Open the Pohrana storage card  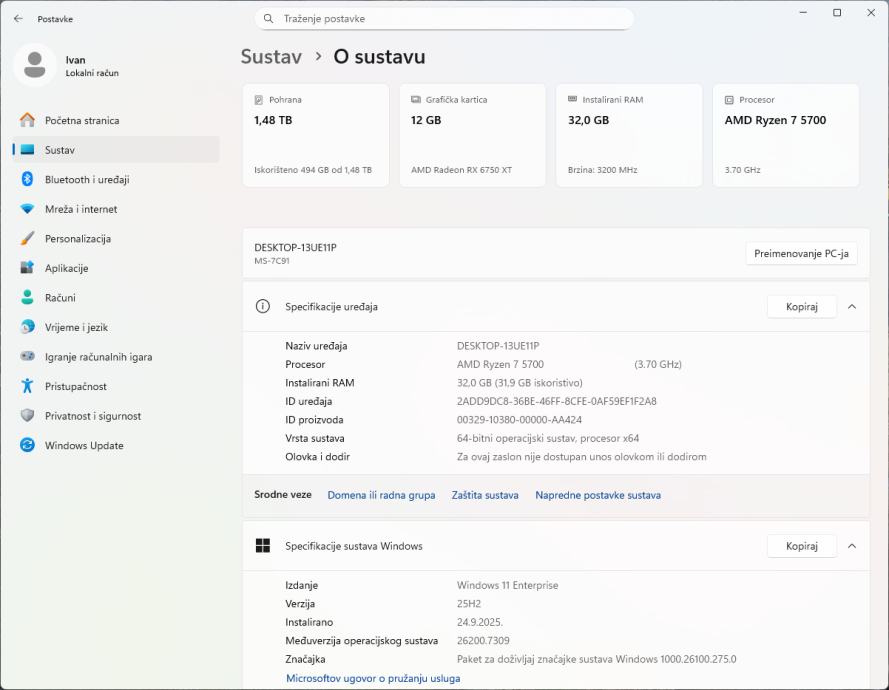pos(315,135)
